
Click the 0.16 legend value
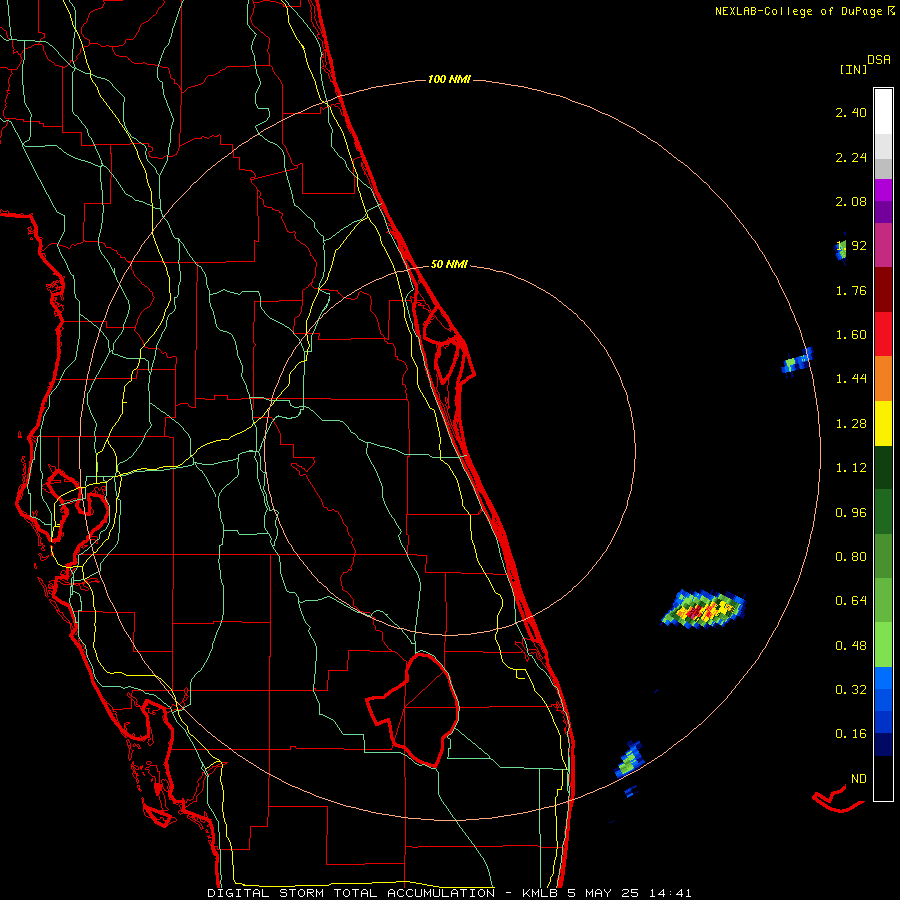click(x=851, y=734)
